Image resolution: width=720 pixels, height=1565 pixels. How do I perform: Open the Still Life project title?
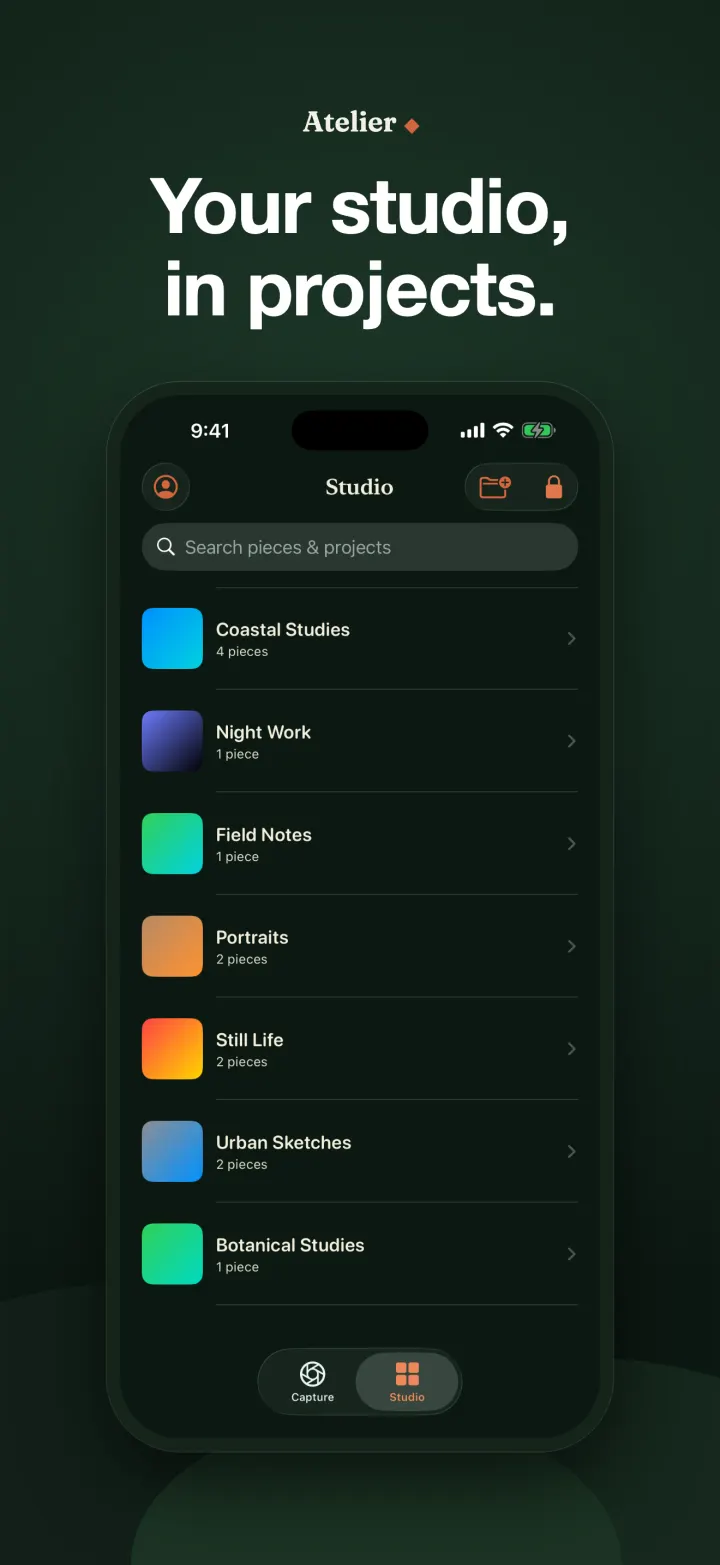click(250, 1040)
